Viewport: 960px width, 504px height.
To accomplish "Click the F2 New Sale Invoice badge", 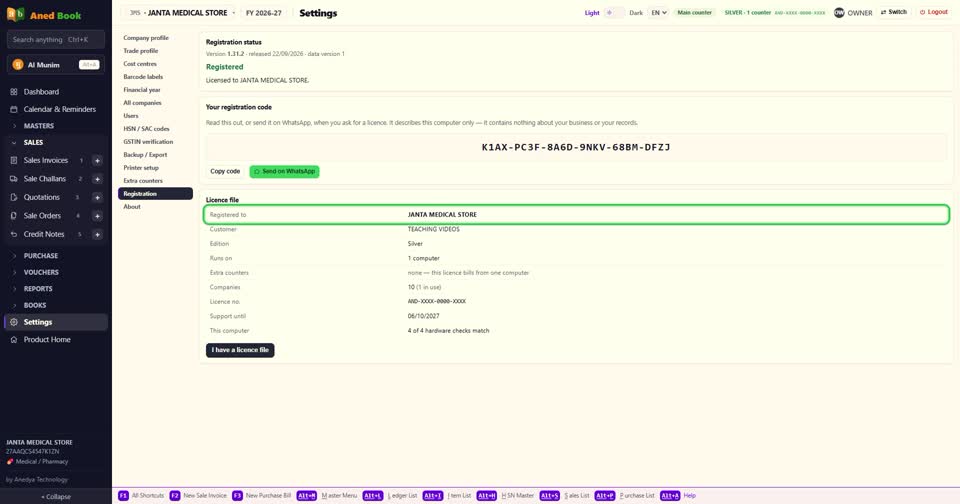I will [175, 495].
